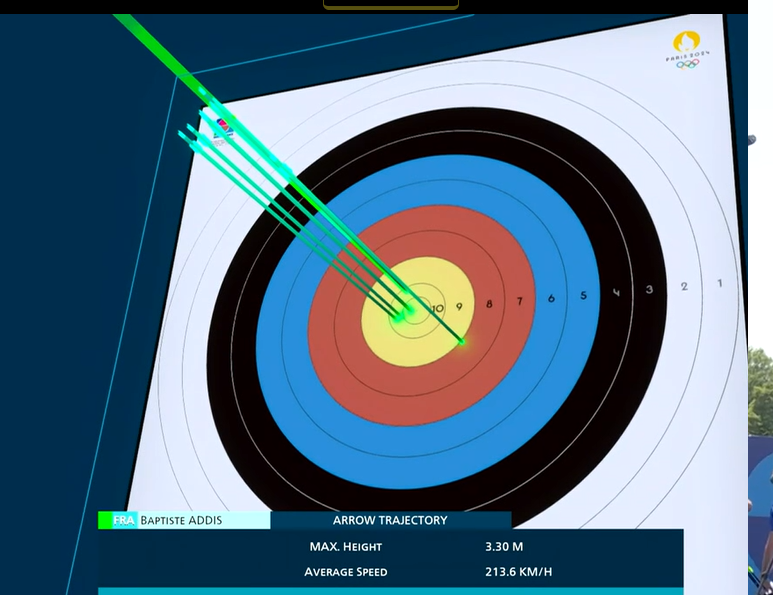Click the Average Speed label
773x595 pixels.
click(345, 572)
